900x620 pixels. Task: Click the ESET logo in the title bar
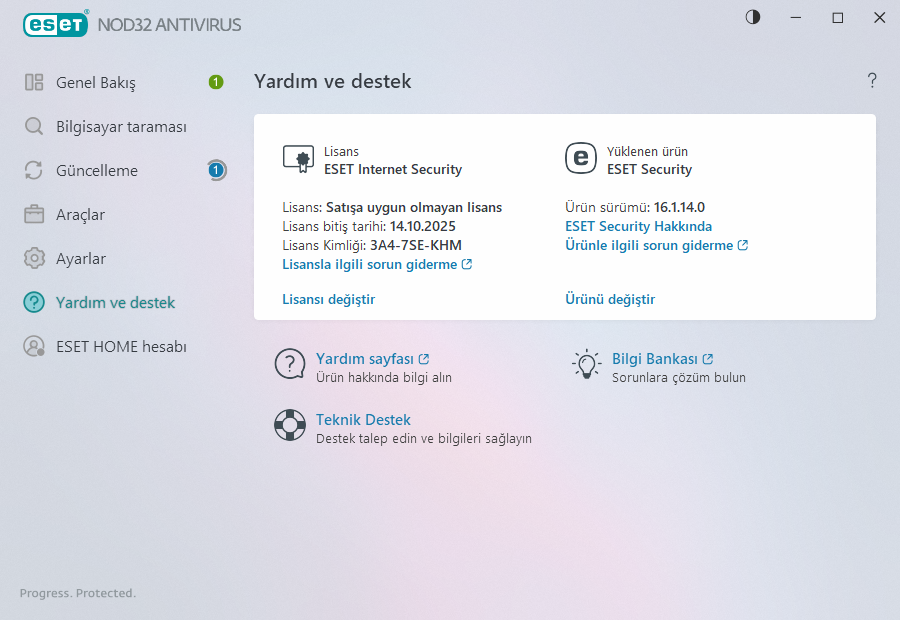(56, 24)
